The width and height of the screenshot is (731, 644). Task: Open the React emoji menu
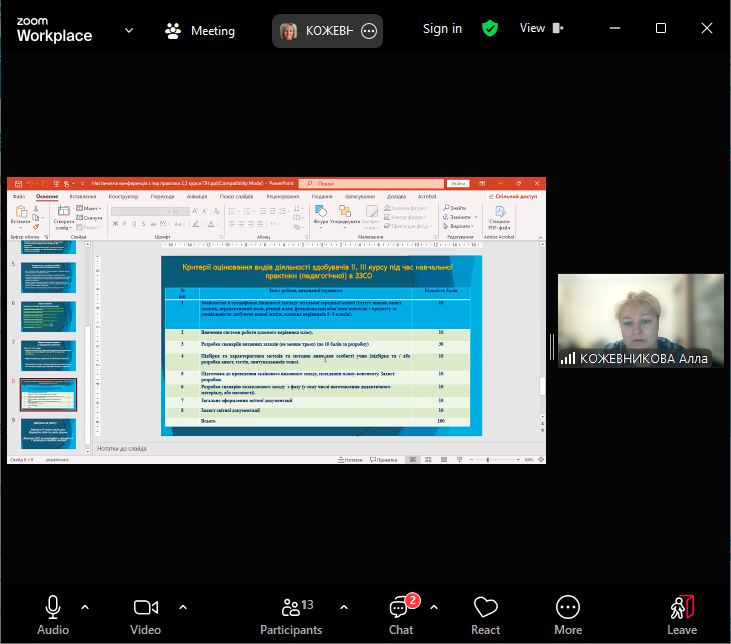486,614
